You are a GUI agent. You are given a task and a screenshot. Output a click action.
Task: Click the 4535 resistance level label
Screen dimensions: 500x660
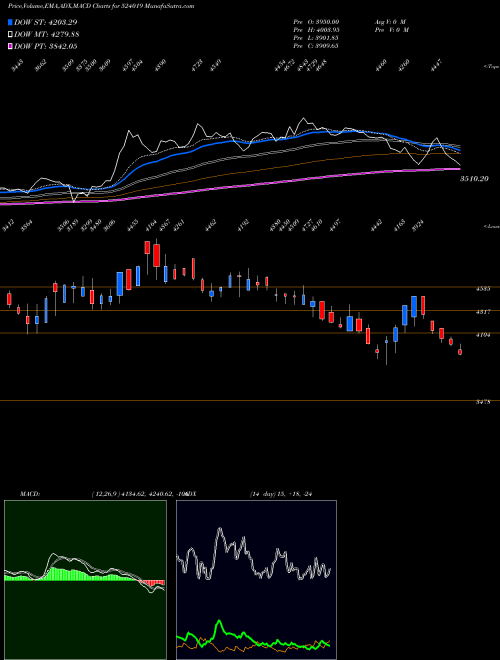tap(483, 289)
